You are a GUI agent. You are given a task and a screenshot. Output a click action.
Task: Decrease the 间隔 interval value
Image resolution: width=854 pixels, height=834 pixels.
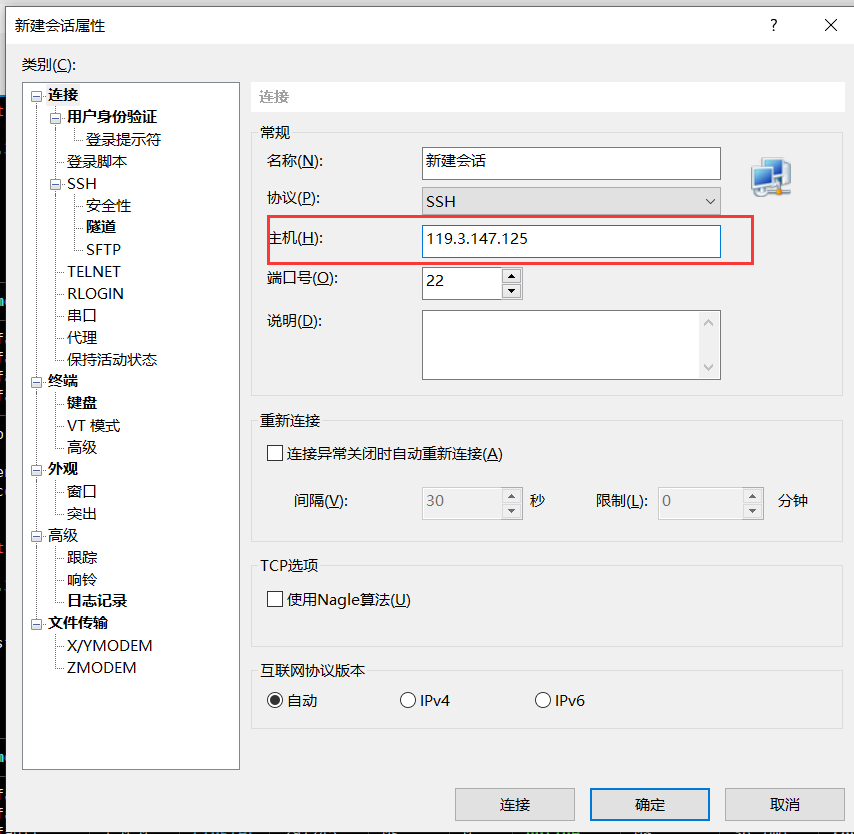click(x=511, y=511)
